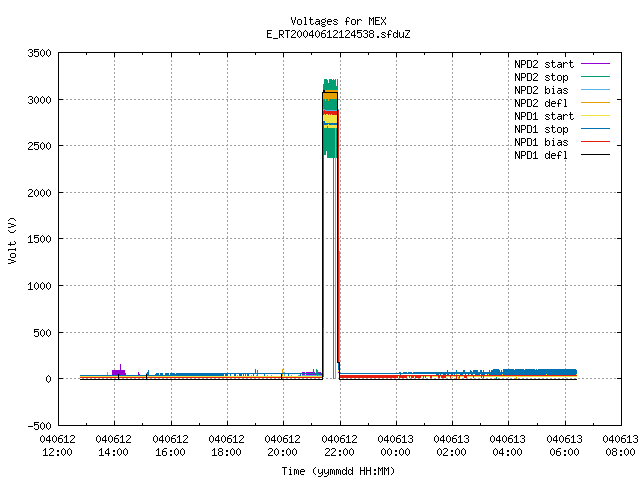
Task: Click the yellow NPD1 start legend line
Action: 595,116
